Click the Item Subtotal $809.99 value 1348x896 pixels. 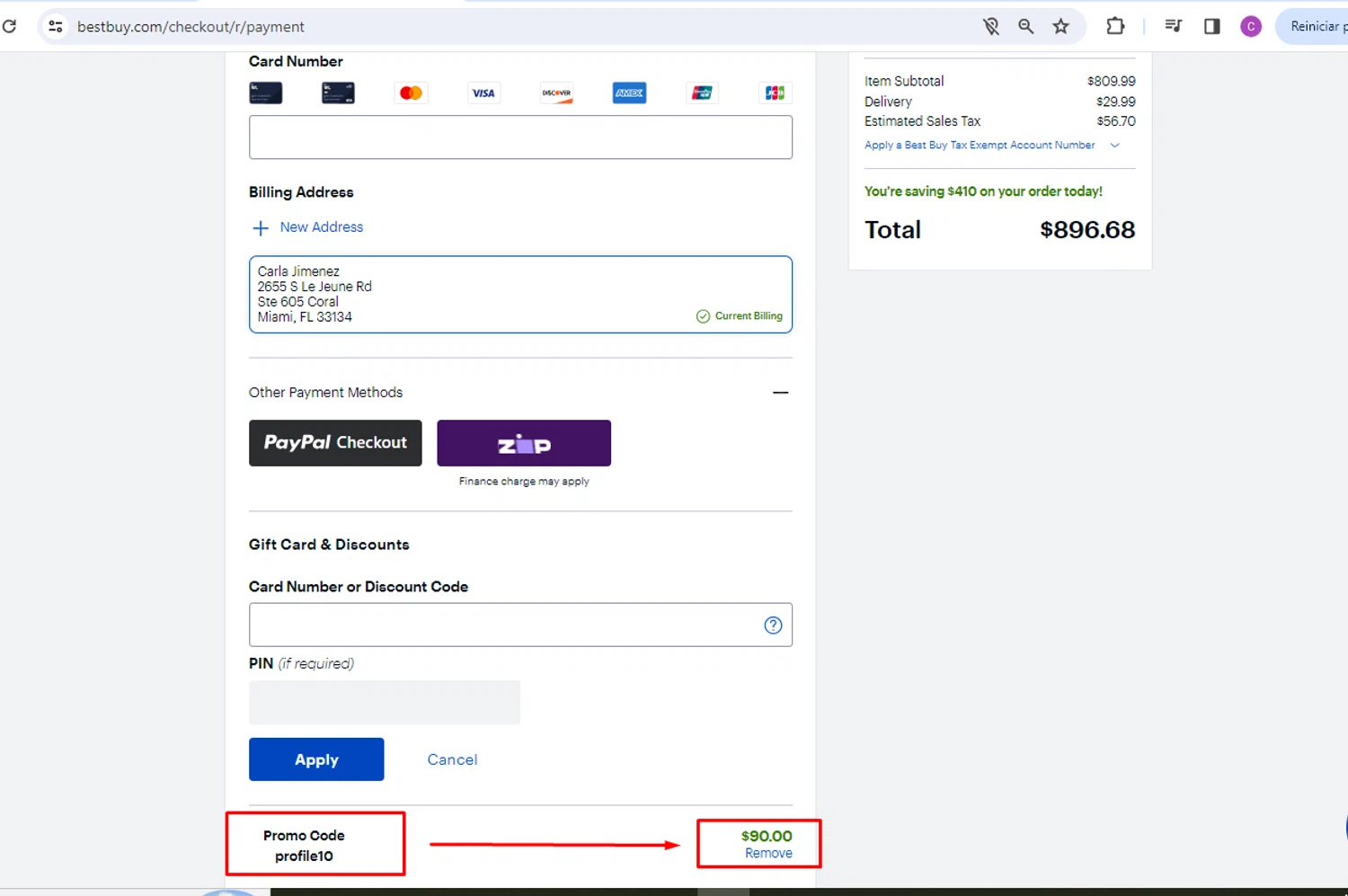click(1112, 81)
